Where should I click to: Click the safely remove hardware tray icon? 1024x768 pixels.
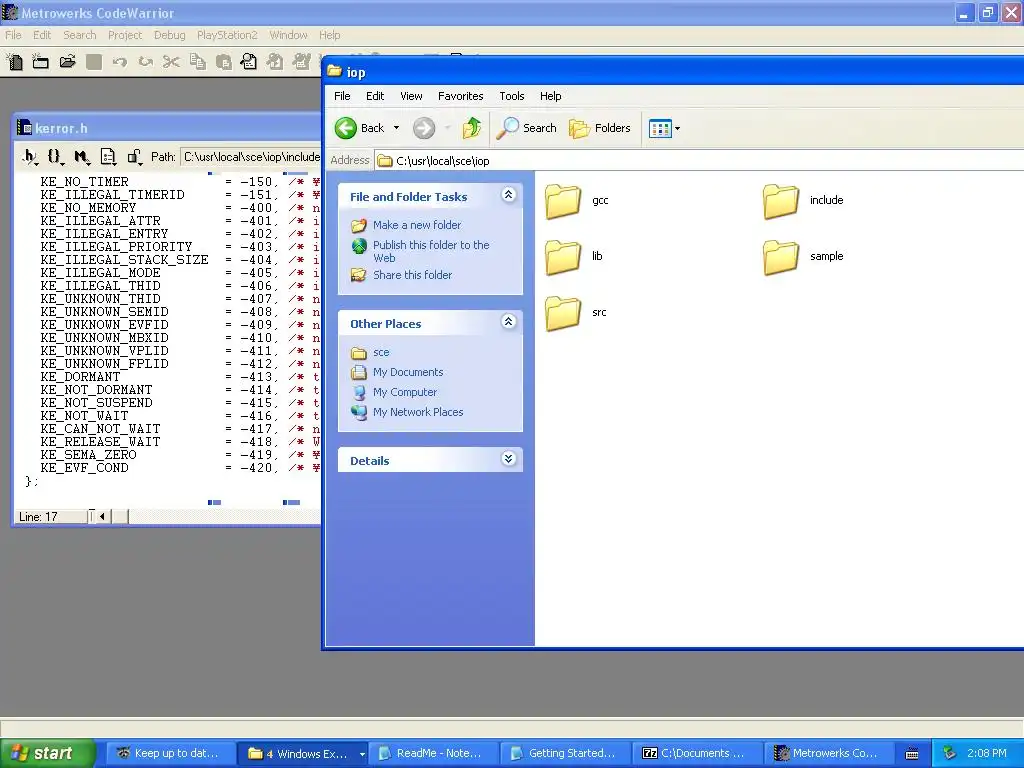tap(950, 754)
